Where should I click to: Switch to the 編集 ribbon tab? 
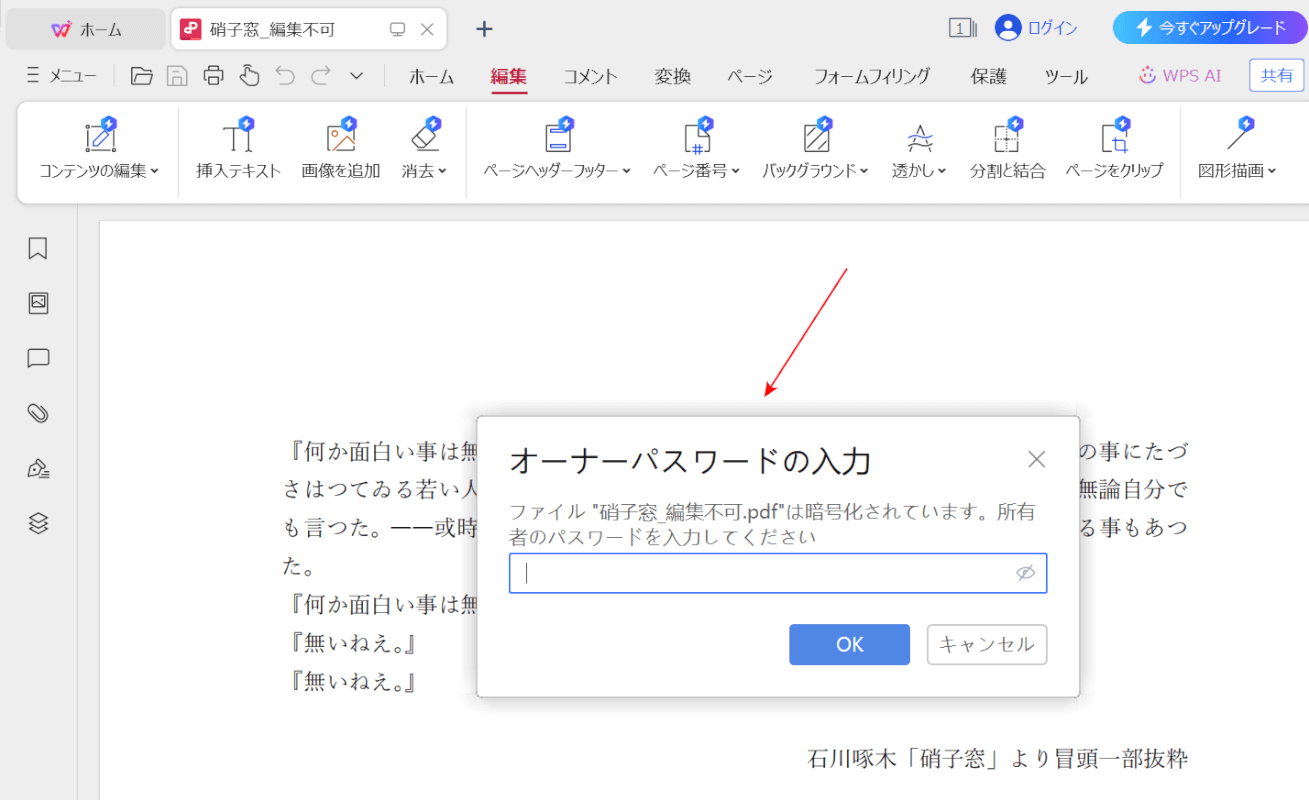[x=509, y=76]
